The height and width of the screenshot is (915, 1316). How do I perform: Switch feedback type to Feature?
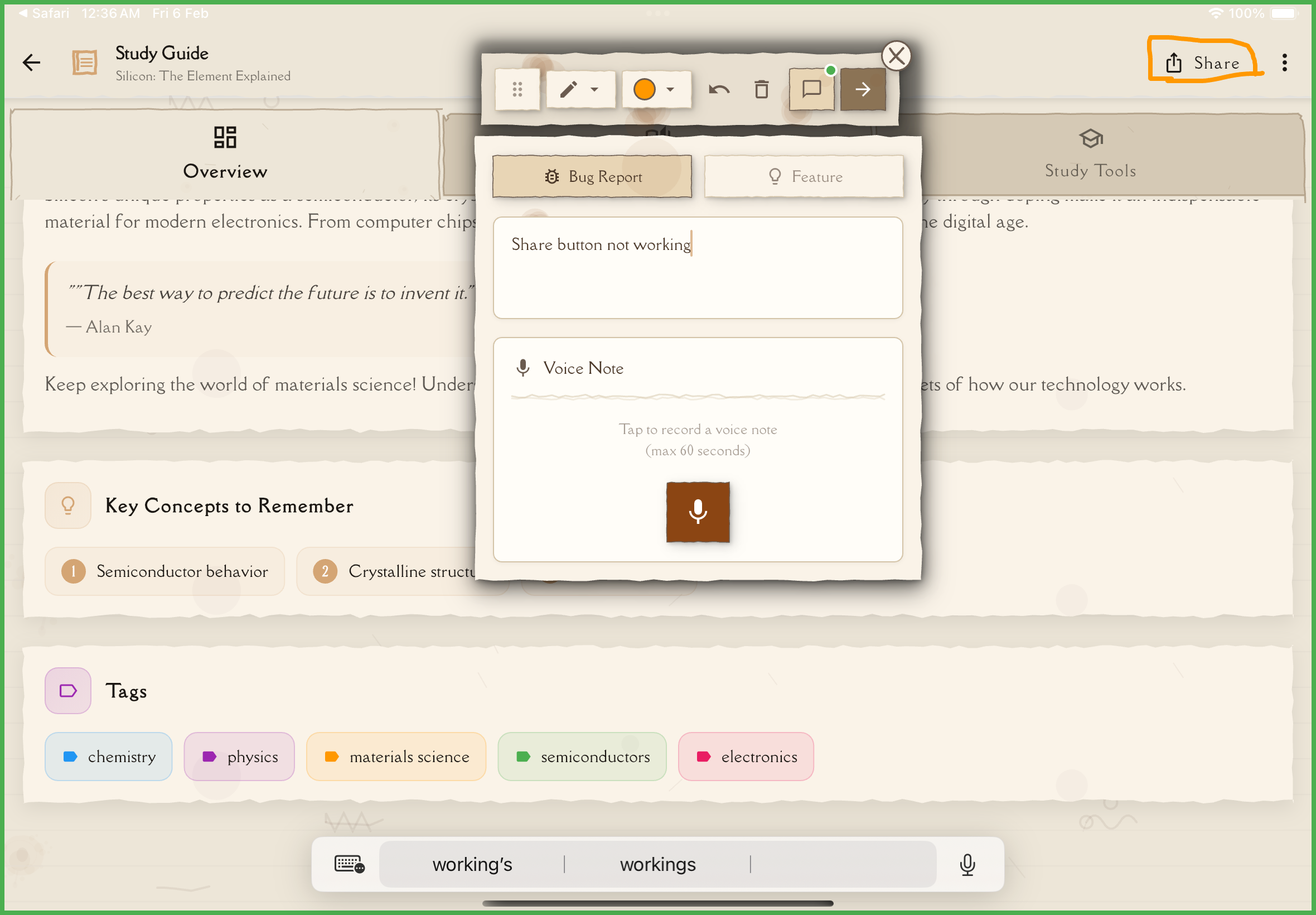pyautogui.click(x=804, y=176)
